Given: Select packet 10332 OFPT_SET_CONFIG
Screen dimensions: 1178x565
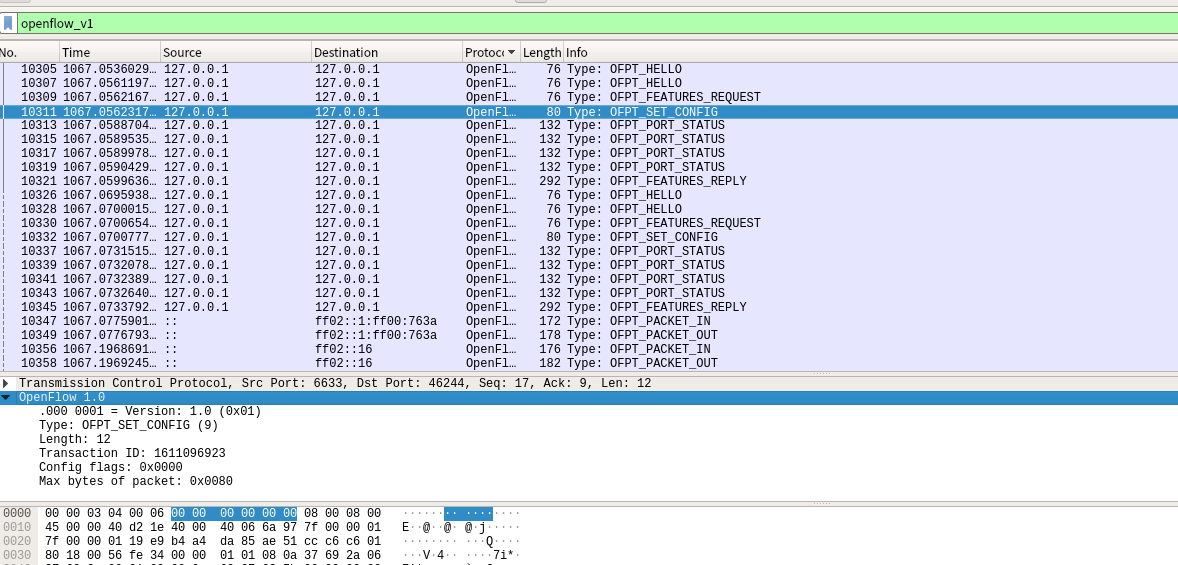Looking at the screenshot, I should coord(589,237).
